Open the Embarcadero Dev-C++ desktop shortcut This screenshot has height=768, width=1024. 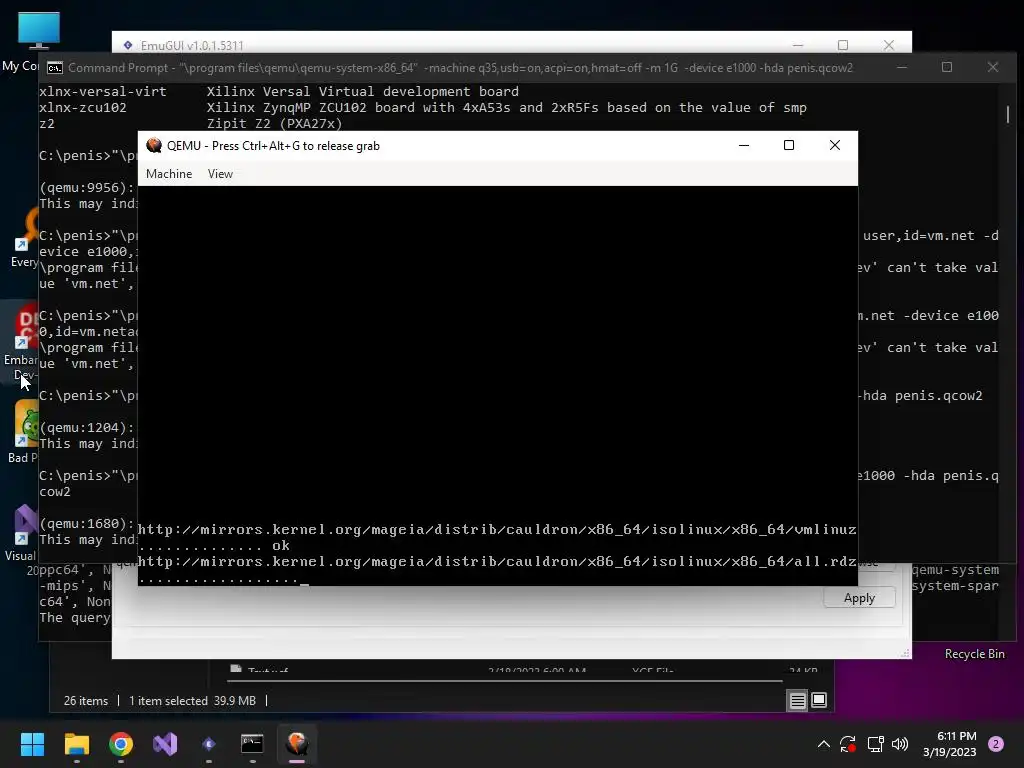tap(22, 342)
